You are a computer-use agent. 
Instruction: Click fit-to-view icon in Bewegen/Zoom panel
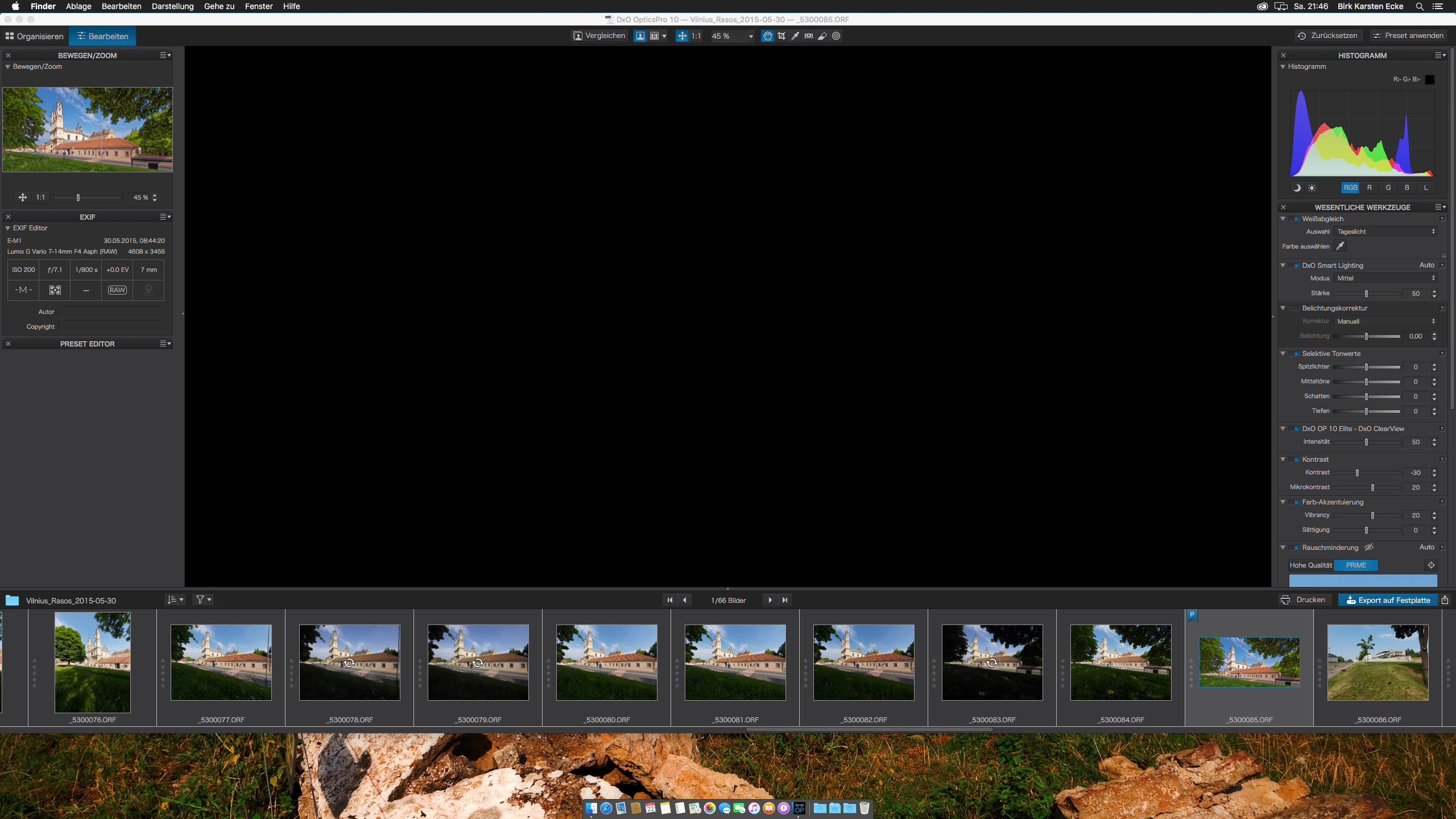pyautogui.click(x=23, y=197)
